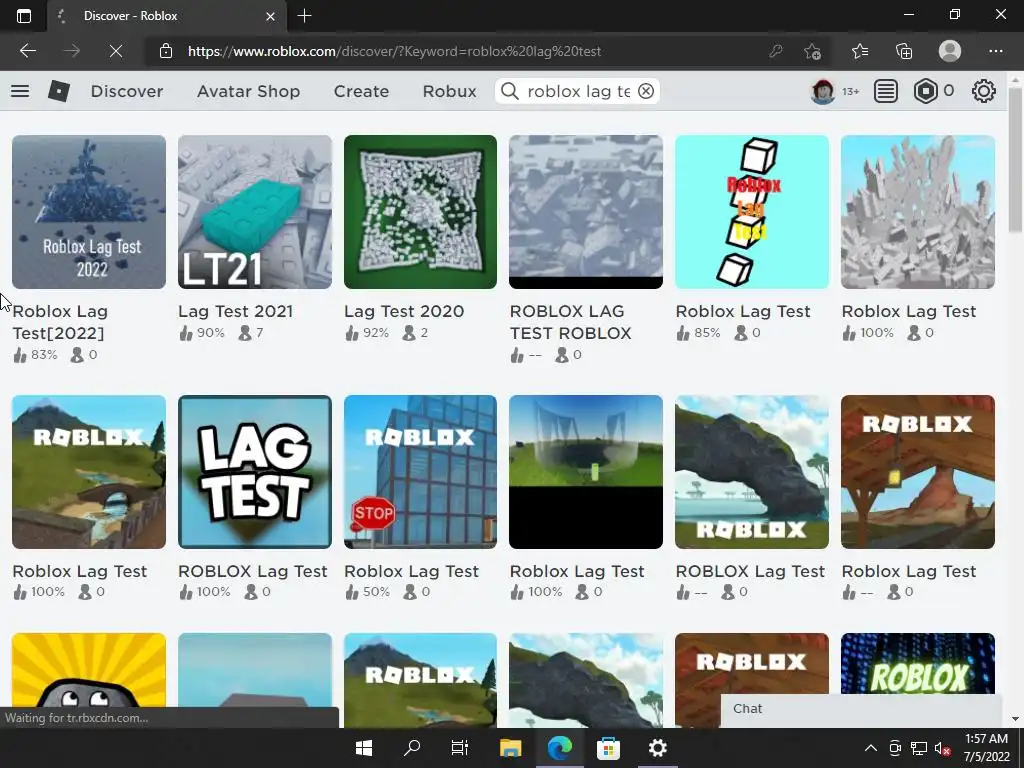This screenshot has width=1024, height=768.
Task: Stop page loading with the X button
Action: 116,51
